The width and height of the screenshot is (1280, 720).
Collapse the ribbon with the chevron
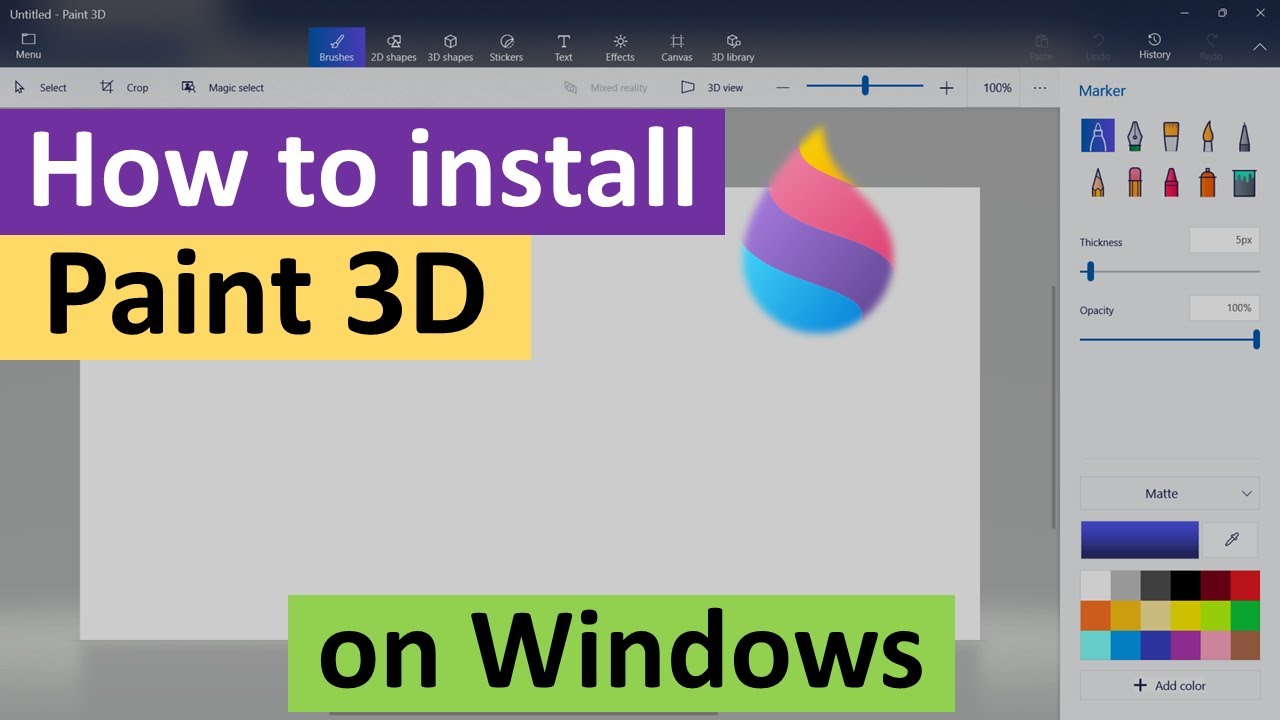1259,46
